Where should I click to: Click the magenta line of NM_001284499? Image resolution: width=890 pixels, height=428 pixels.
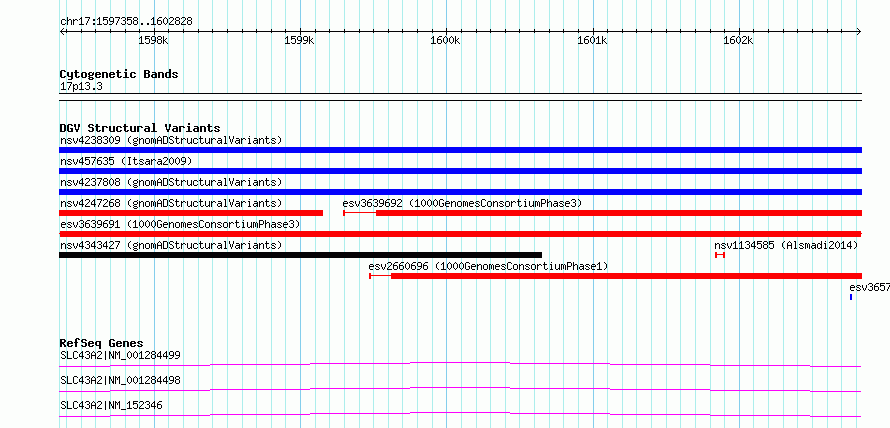pyautogui.click(x=460, y=364)
